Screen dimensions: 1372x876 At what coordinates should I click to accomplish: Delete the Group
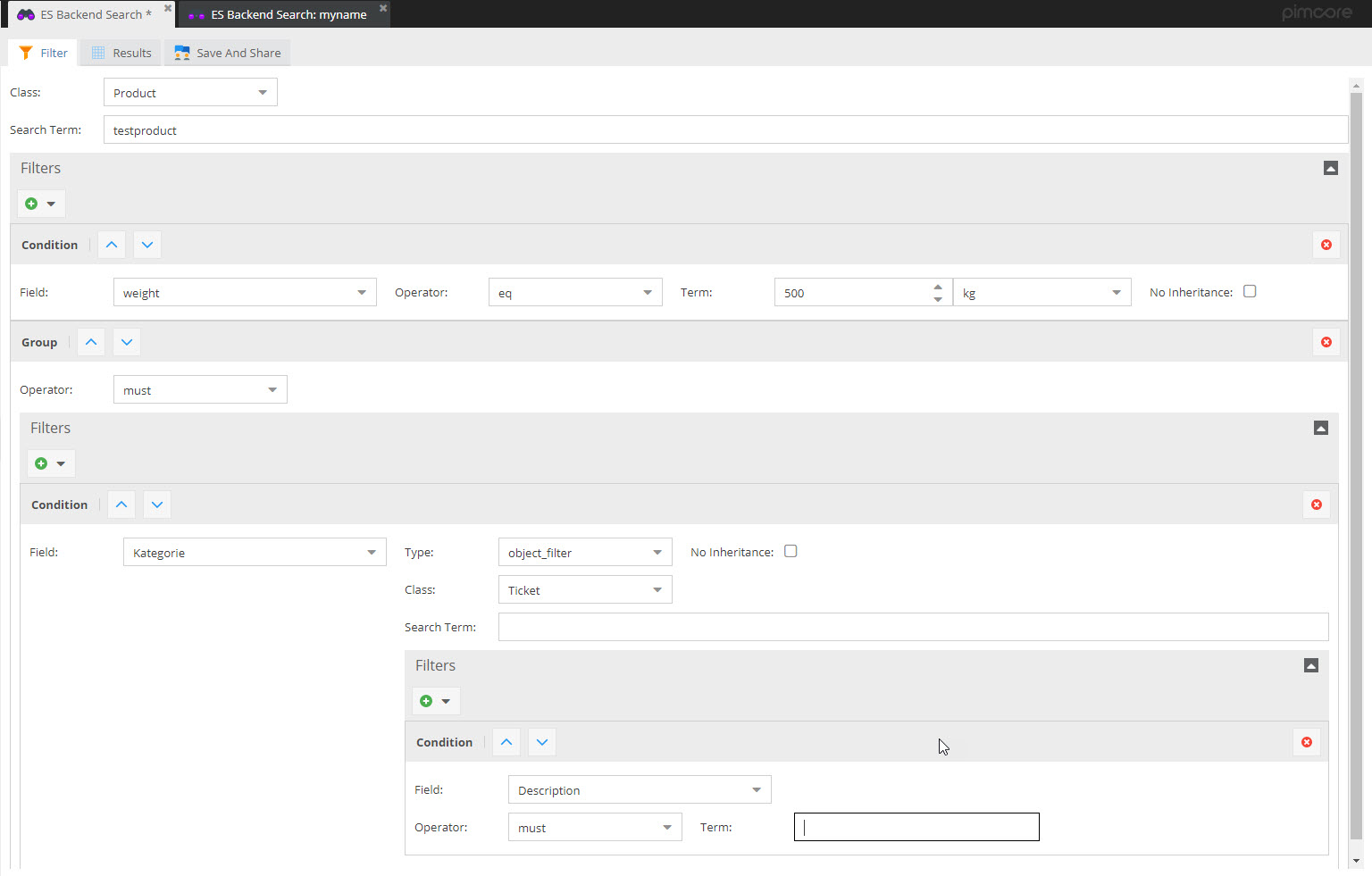tap(1326, 342)
